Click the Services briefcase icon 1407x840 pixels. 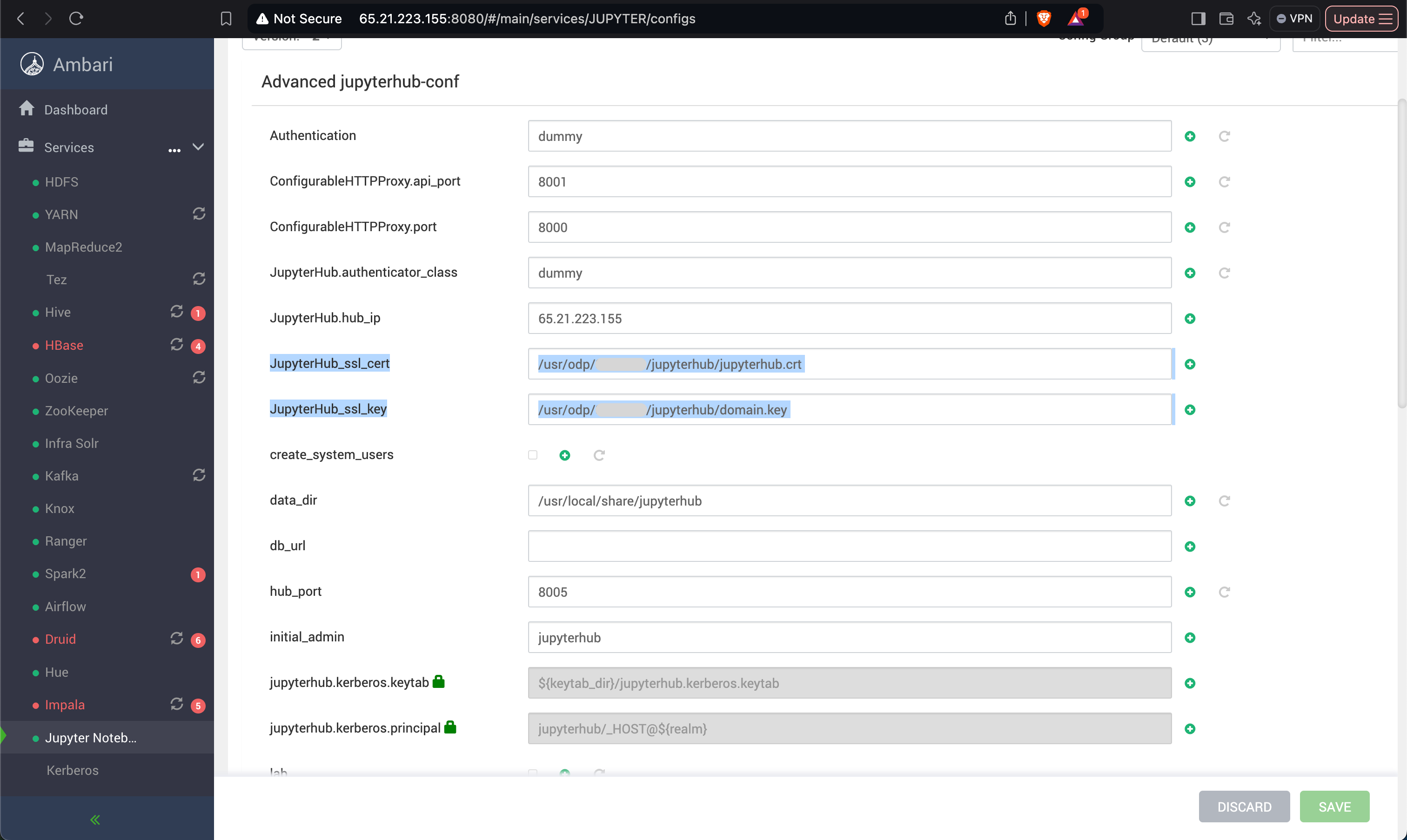click(x=26, y=146)
